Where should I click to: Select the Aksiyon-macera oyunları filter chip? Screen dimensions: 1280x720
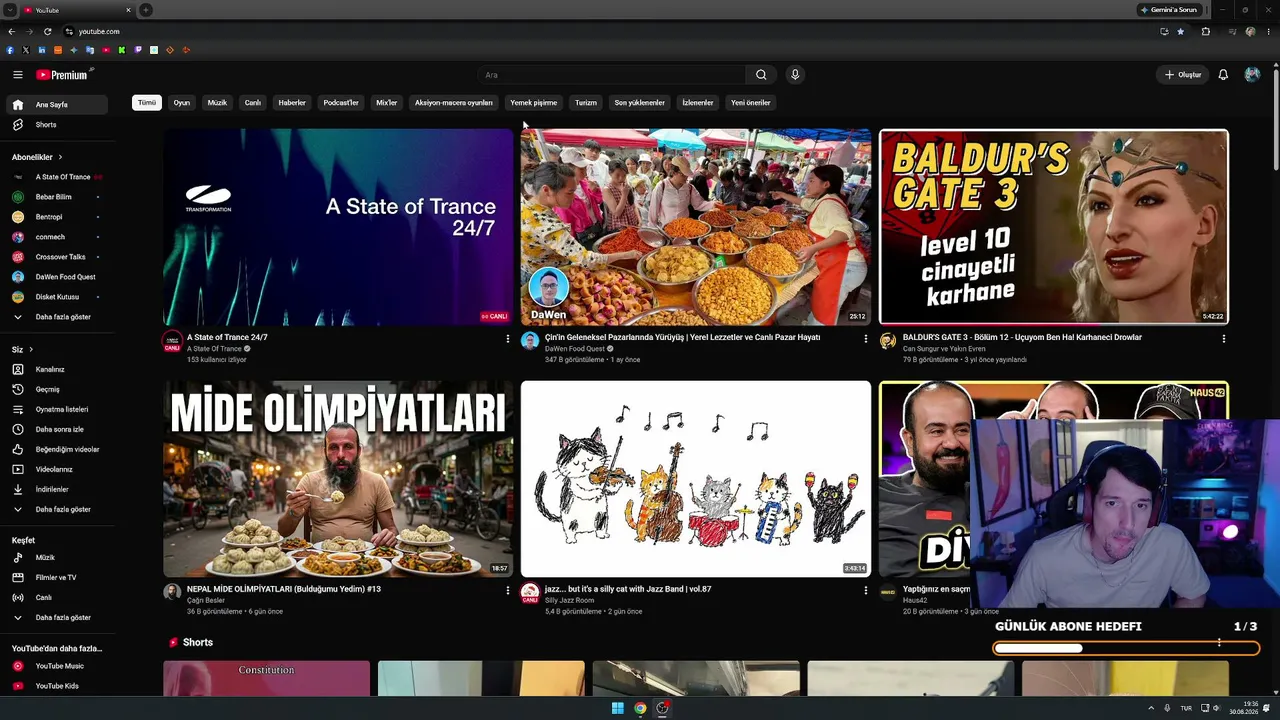454,103
